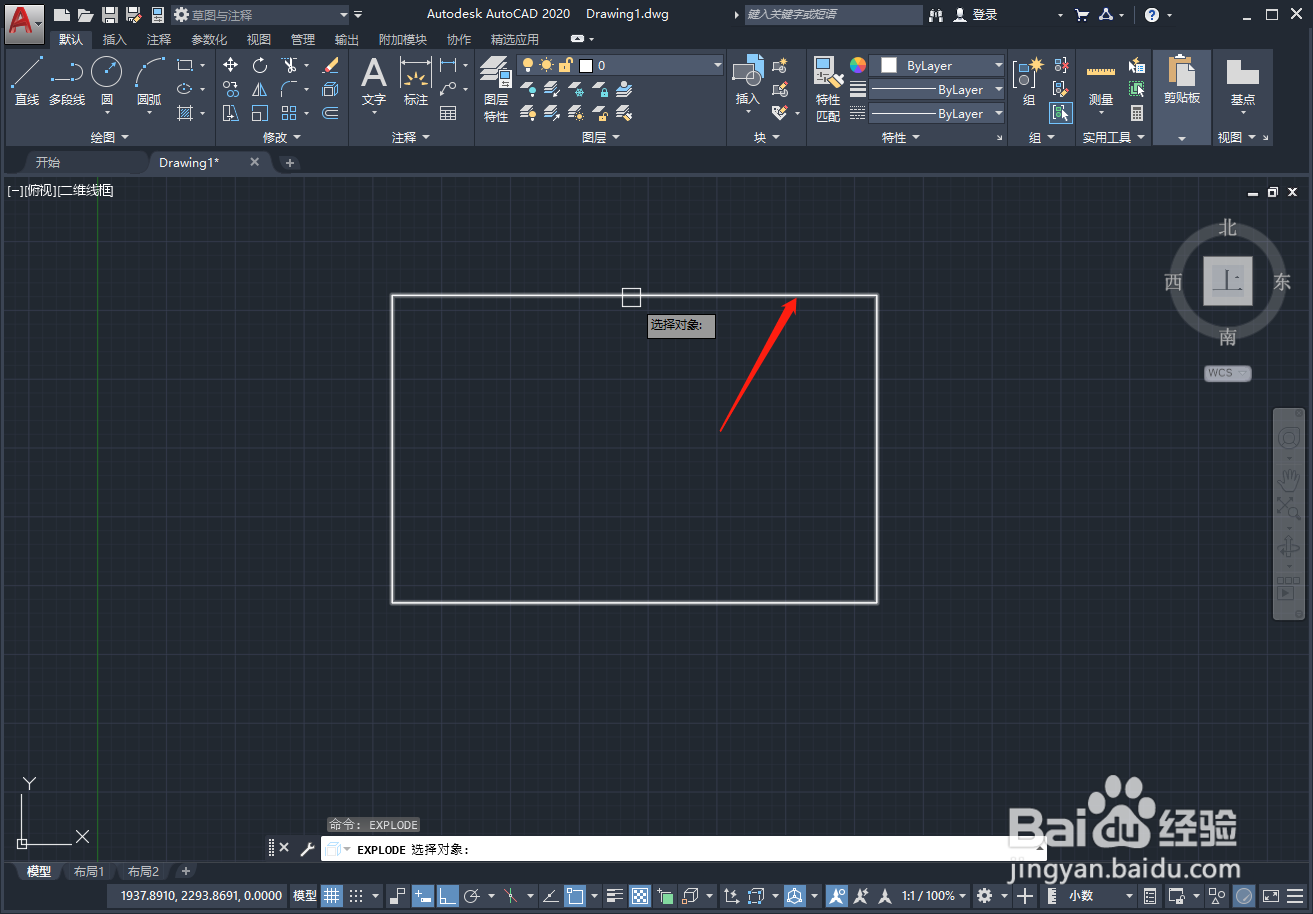Click the Trim scissors icon
Viewport: 1313px width, 914px height.
[289, 65]
